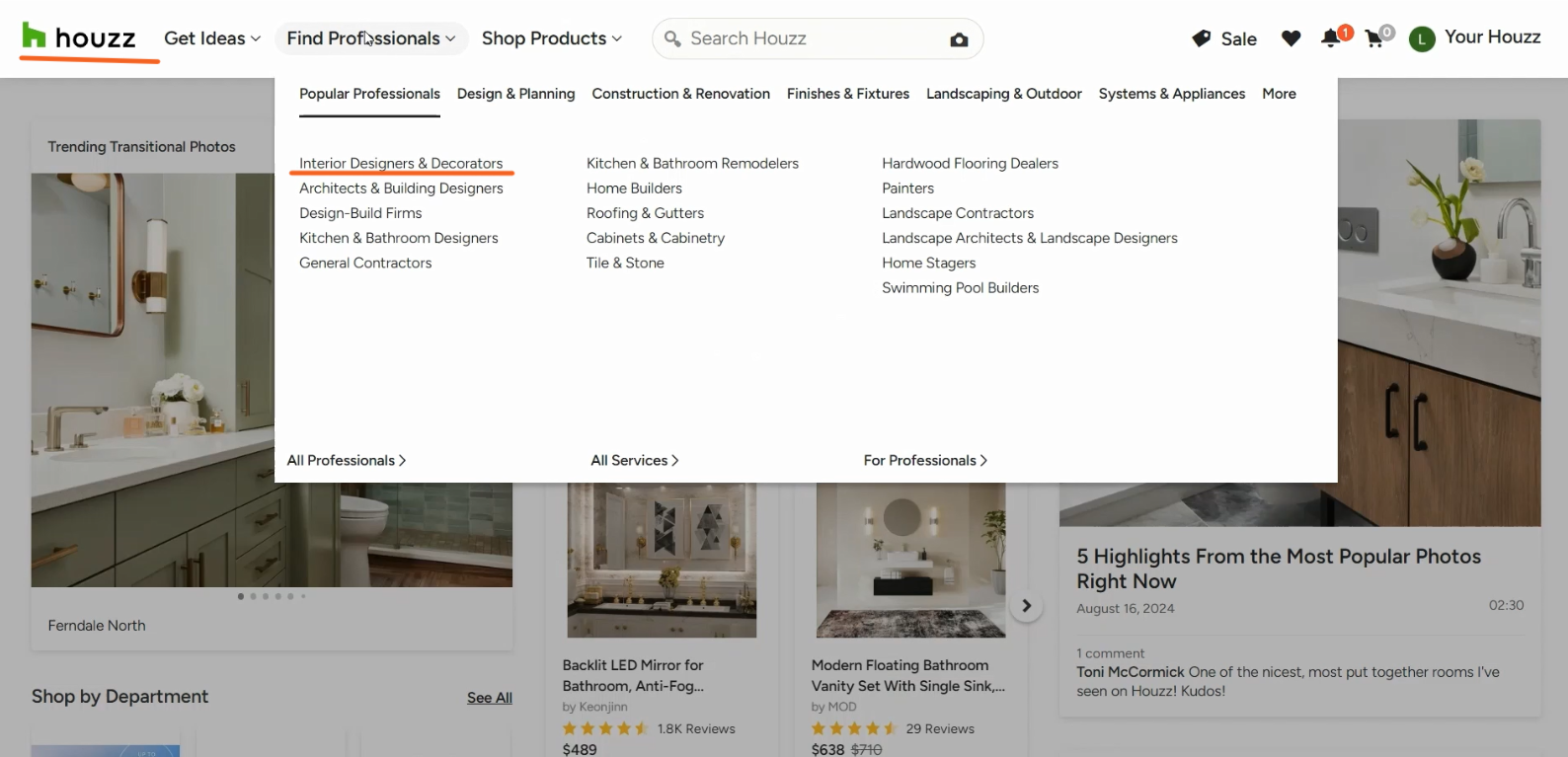
Task: Open the shopping cart icon
Action: [1373, 39]
